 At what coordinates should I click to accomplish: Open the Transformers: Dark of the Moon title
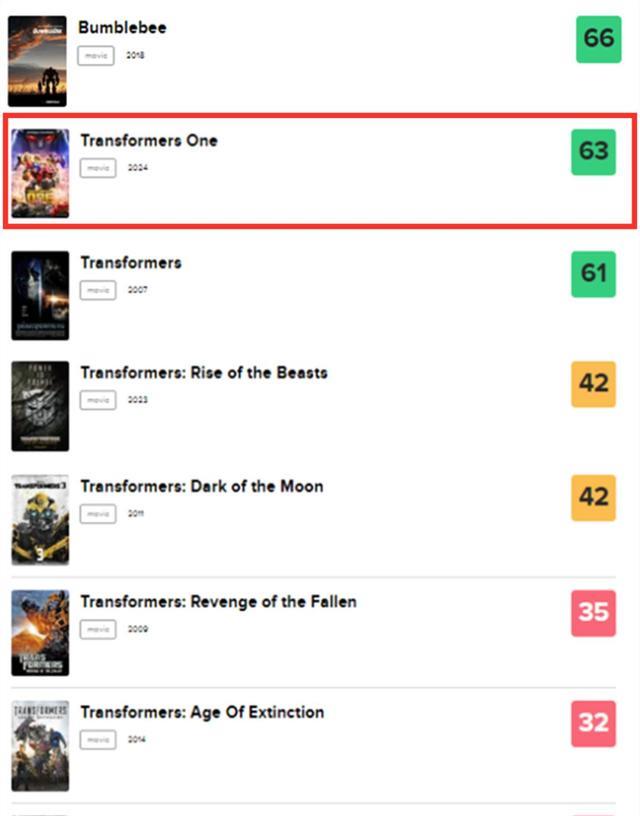(202, 487)
